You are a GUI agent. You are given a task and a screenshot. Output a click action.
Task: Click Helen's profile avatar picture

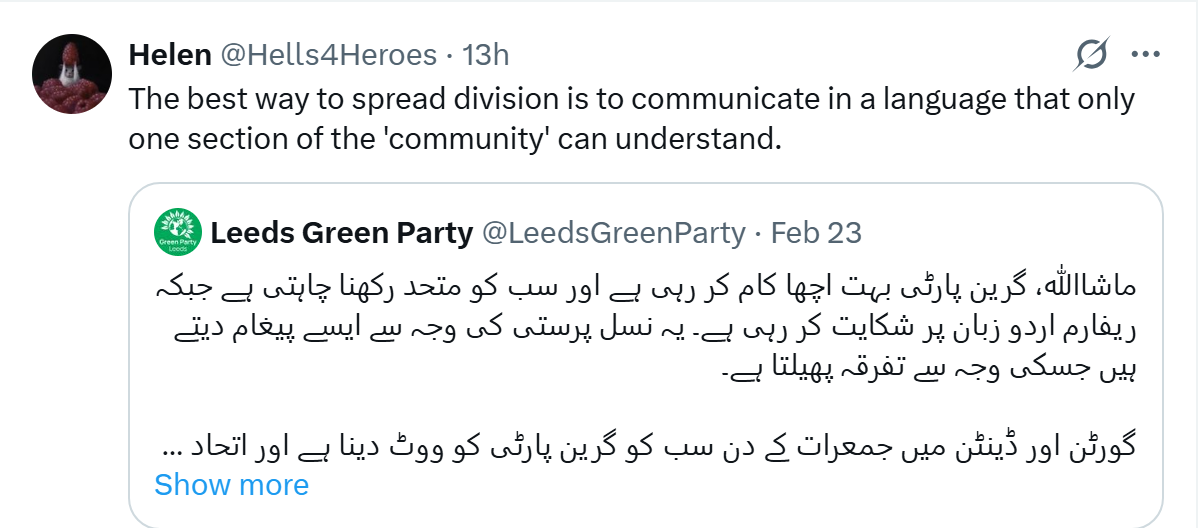click(71, 73)
